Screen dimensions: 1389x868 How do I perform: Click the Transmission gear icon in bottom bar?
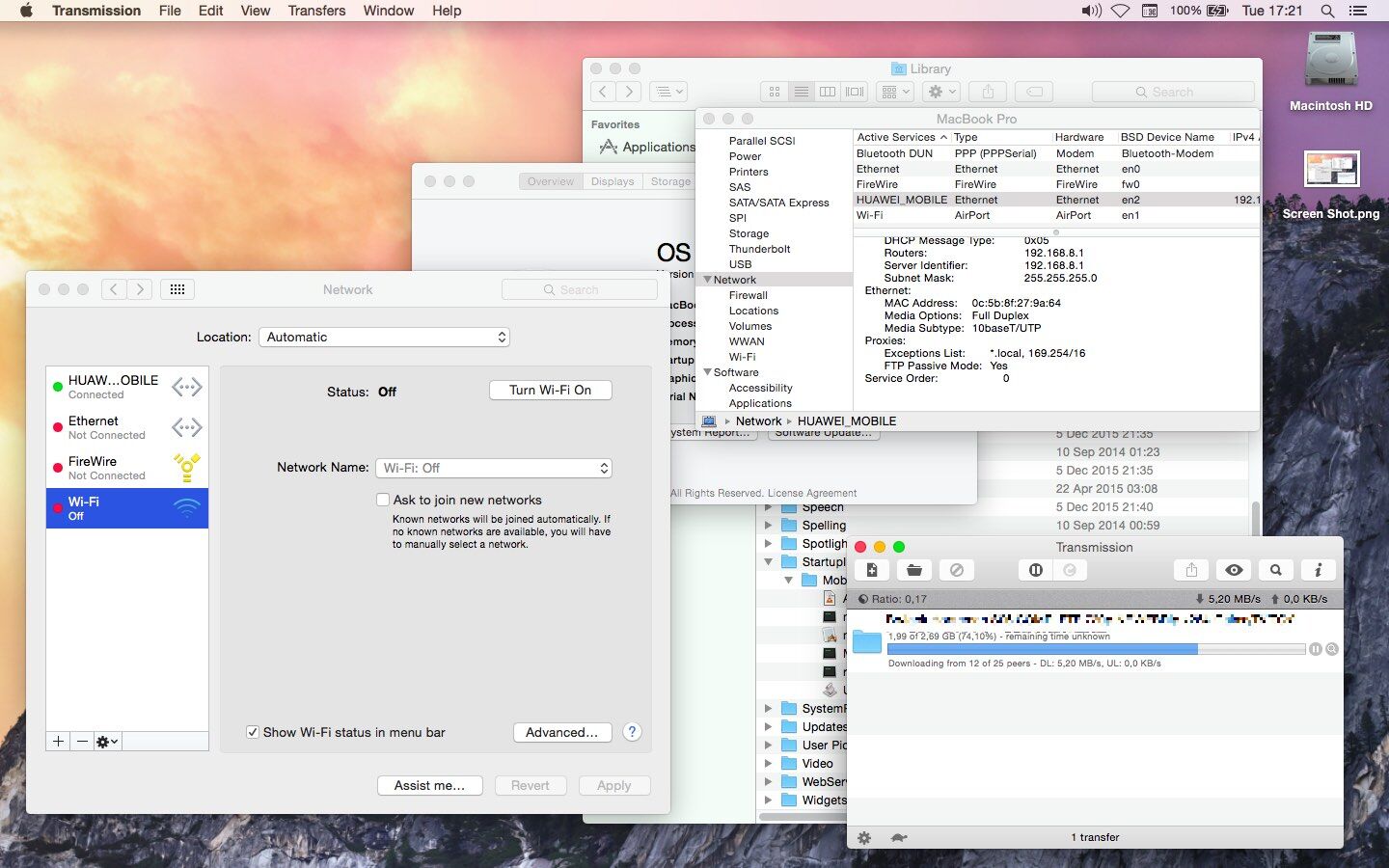(864, 837)
